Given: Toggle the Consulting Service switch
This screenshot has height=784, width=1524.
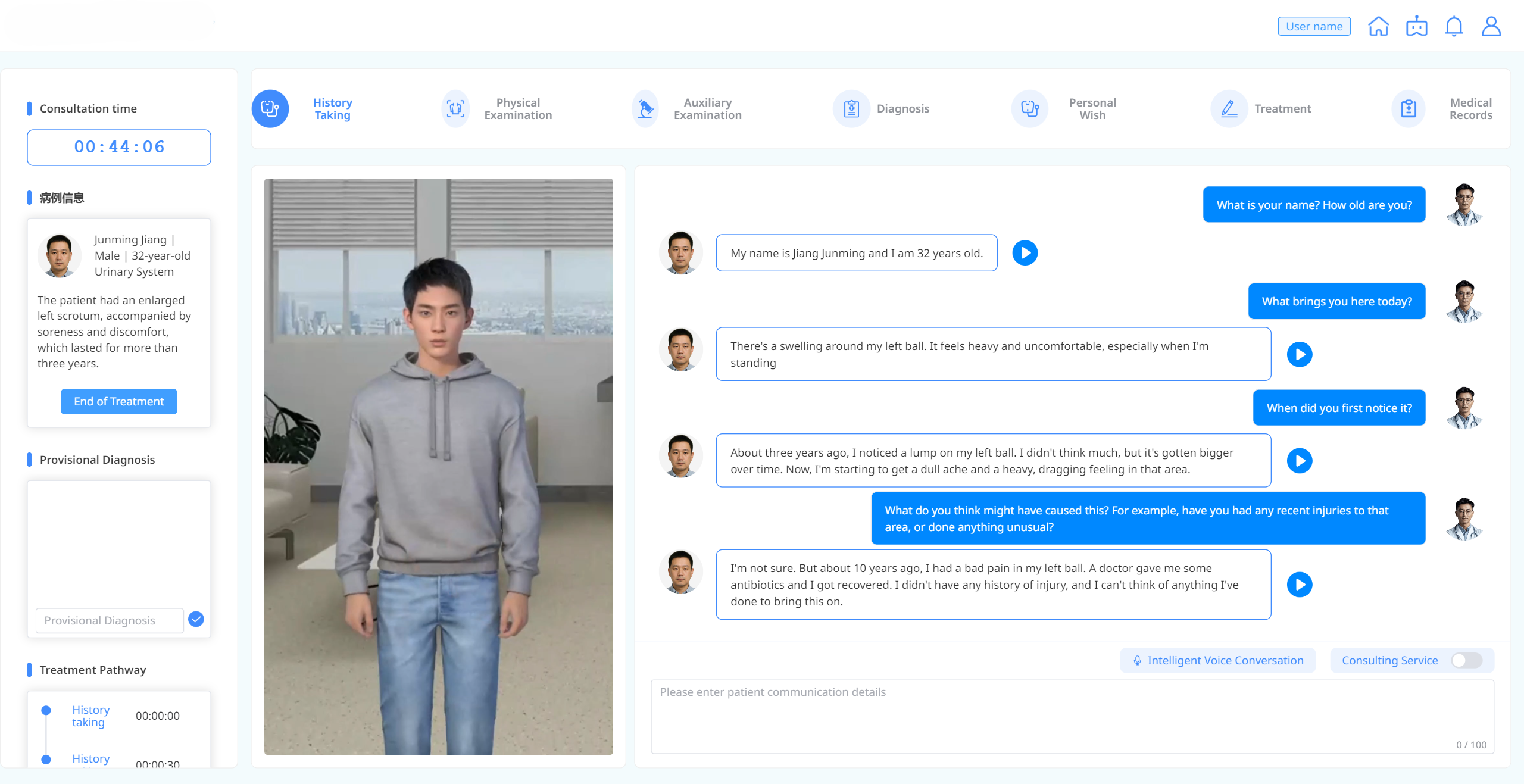Looking at the screenshot, I should pos(1466,660).
